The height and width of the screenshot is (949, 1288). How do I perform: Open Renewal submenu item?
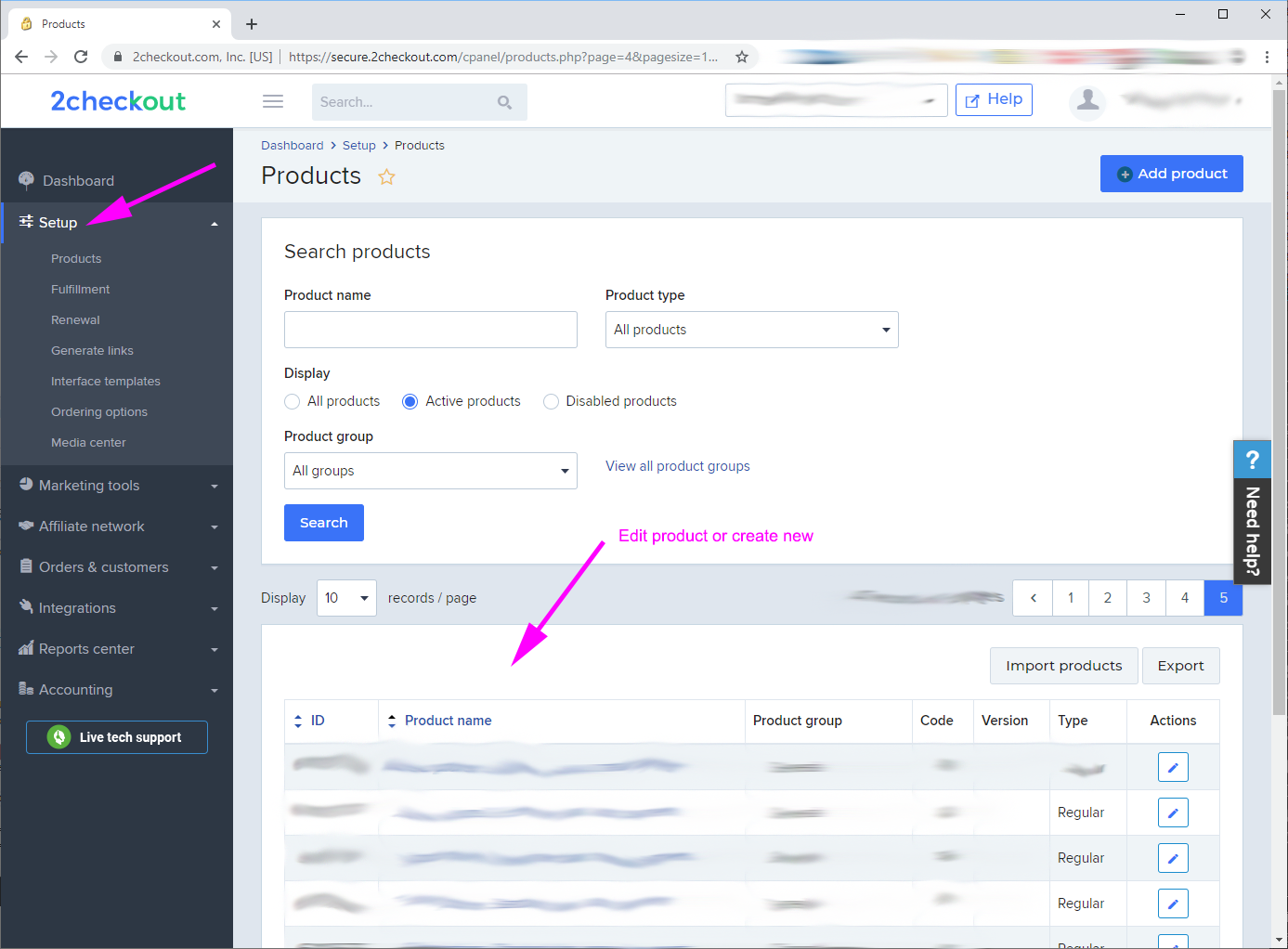coord(75,319)
